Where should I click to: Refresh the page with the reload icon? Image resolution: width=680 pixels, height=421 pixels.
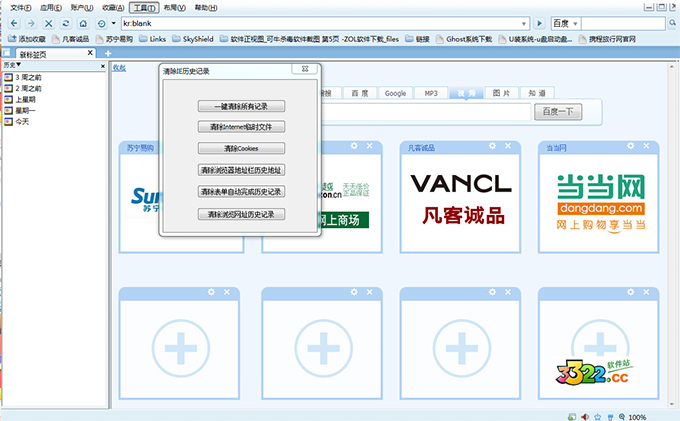click(66, 23)
